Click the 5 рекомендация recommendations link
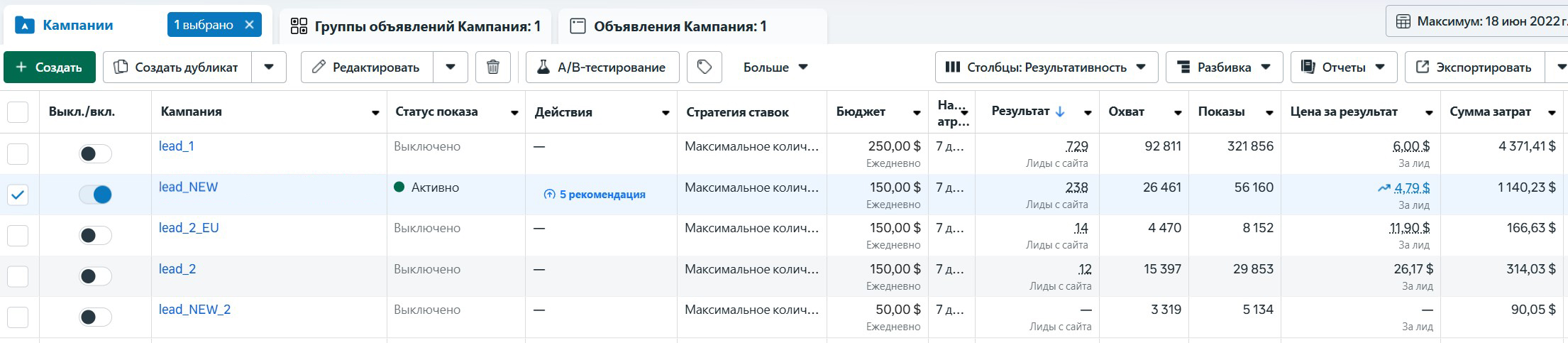Image resolution: width=1568 pixels, height=343 pixels. click(x=595, y=195)
